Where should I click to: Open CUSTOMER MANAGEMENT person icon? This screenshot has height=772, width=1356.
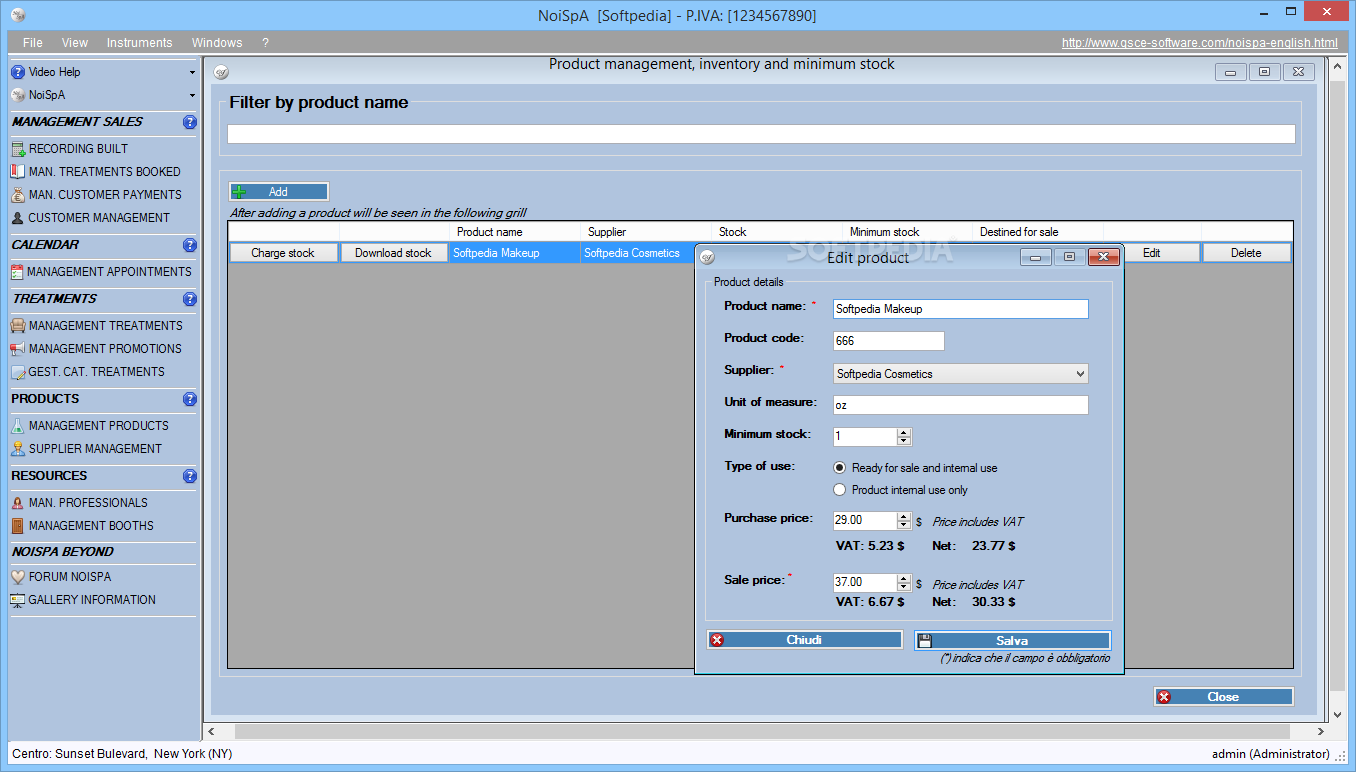[x=18, y=218]
